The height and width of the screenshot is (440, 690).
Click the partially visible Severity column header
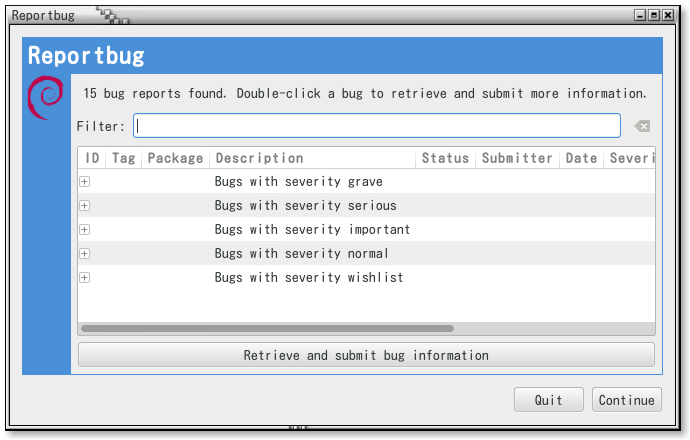(x=630, y=158)
